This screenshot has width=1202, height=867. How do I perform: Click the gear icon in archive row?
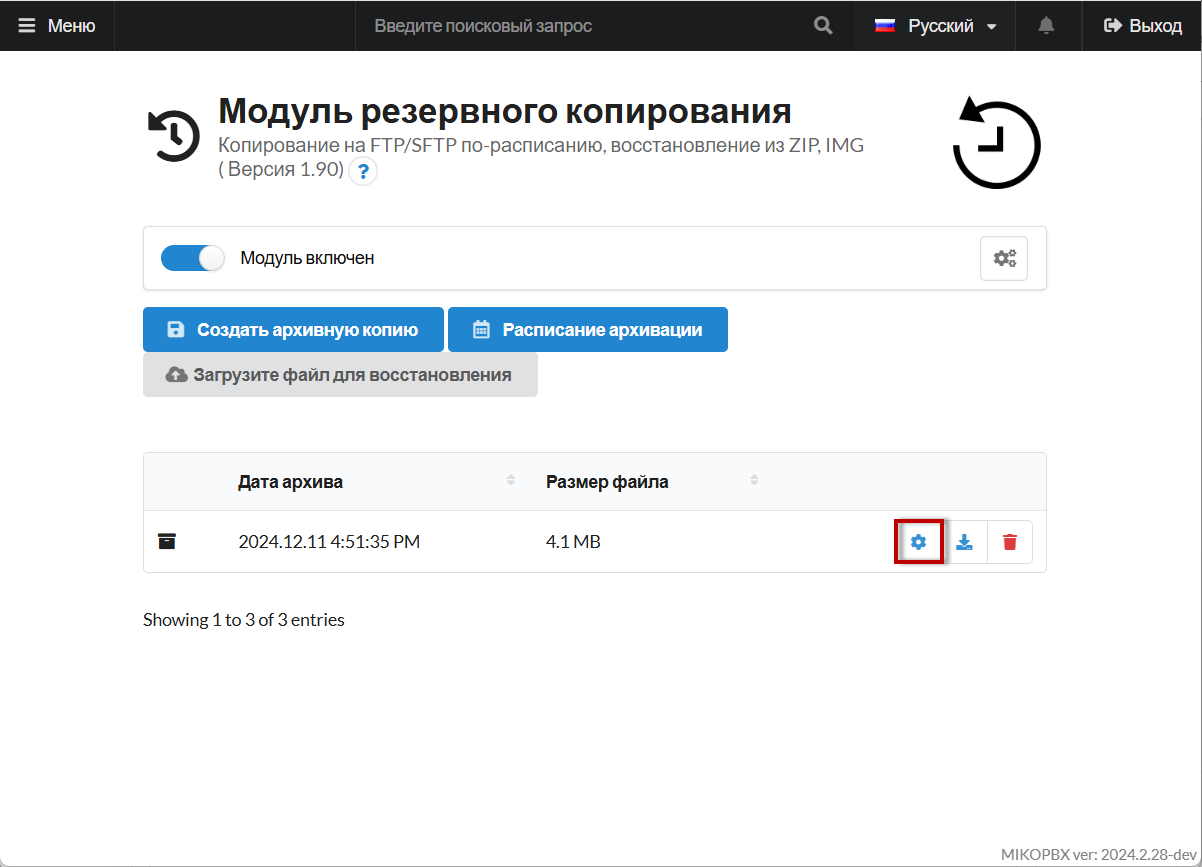coord(918,542)
